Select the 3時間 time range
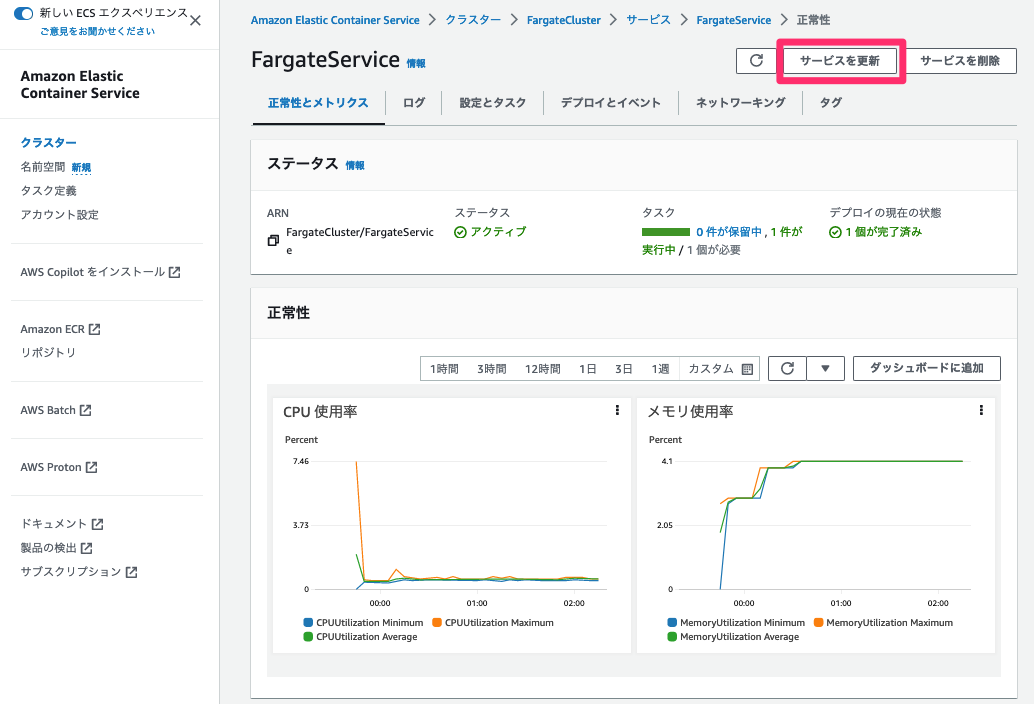The height and width of the screenshot is (704, 1034). (492, 368)
